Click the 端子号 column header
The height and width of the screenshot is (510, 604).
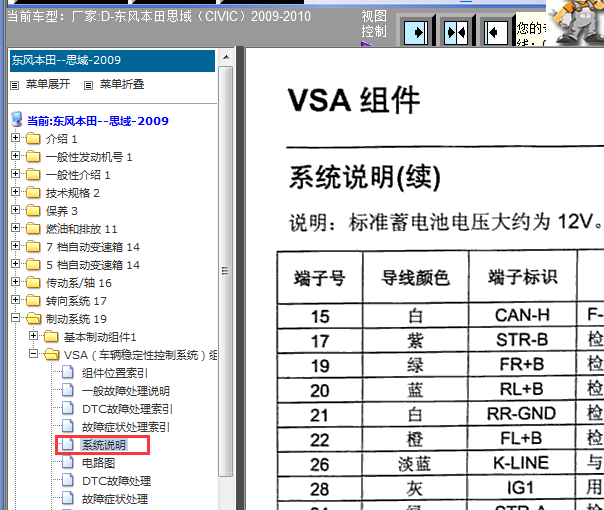click(x=320, y=277)
